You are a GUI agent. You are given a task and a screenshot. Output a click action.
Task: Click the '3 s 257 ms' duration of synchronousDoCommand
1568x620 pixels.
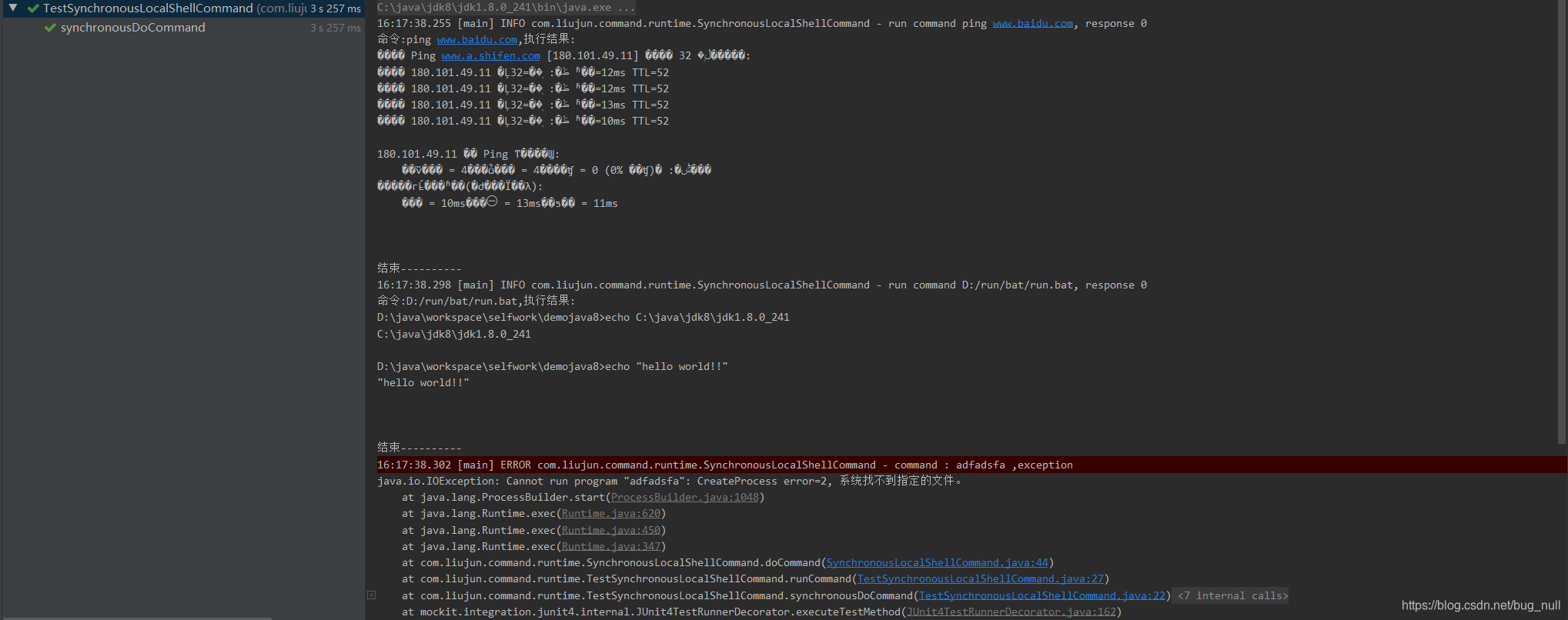pyautogui.click(x=336, y=28)
